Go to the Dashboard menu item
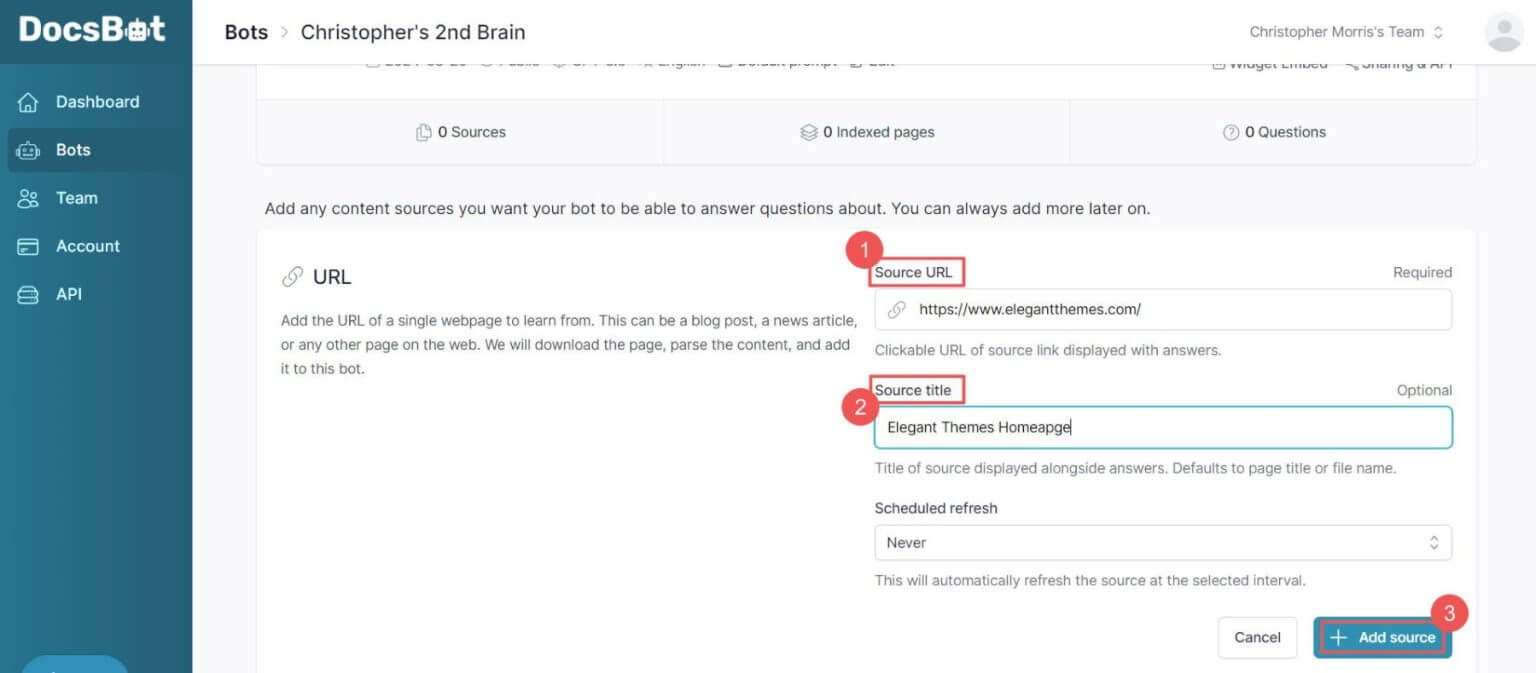Viewport: 1536px width, 673px height. 97,102
